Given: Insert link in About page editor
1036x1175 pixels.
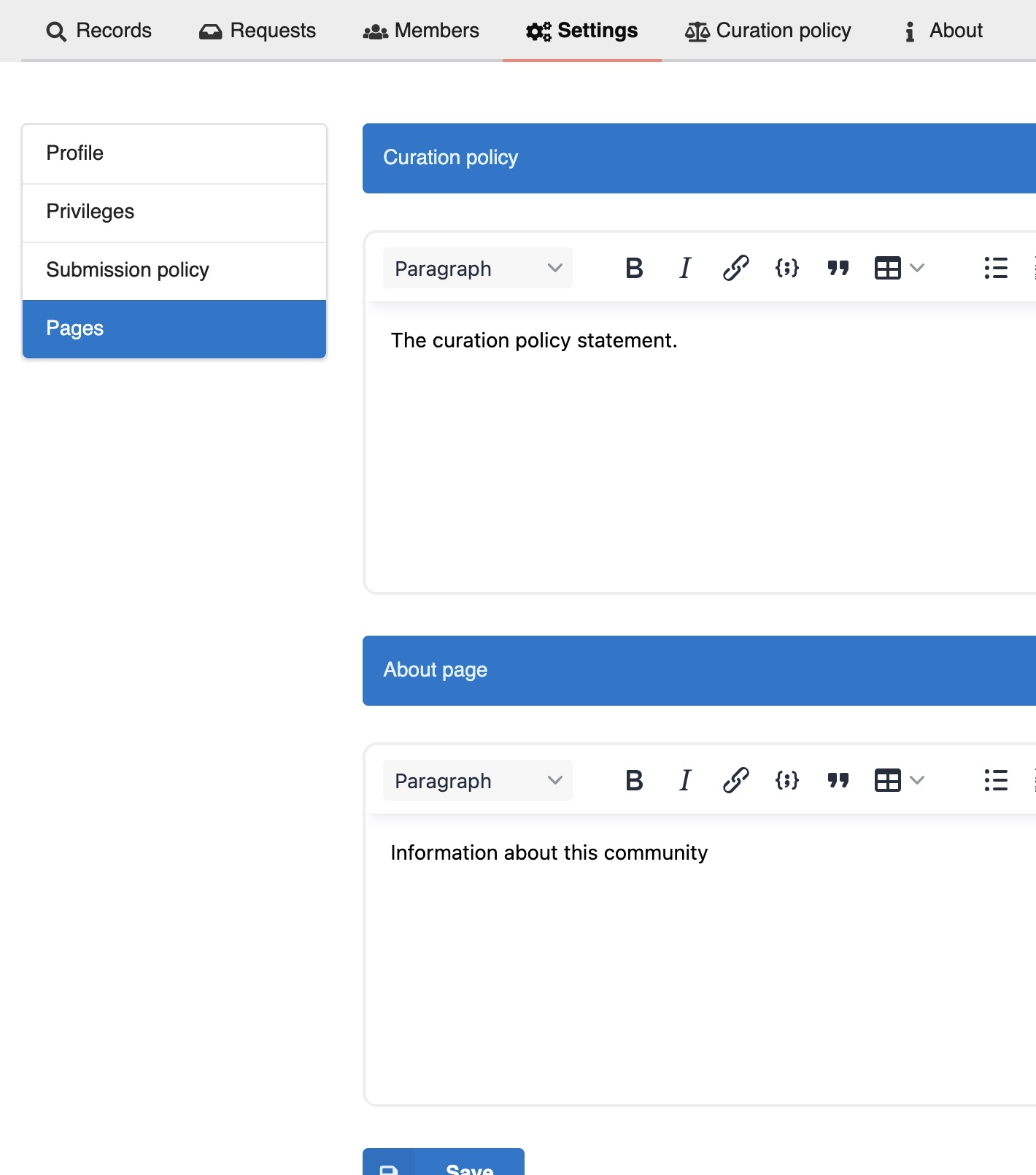Looking at the screenshot, I should pyautogui.click(x=735, y=780).
